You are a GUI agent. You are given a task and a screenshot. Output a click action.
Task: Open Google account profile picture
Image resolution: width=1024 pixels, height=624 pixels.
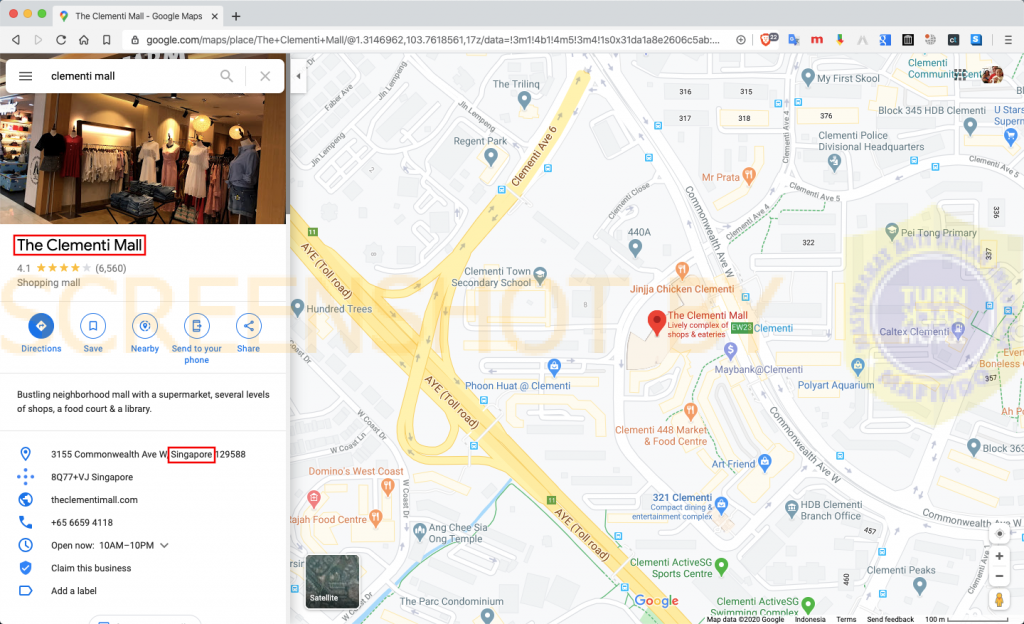point(992,74)
